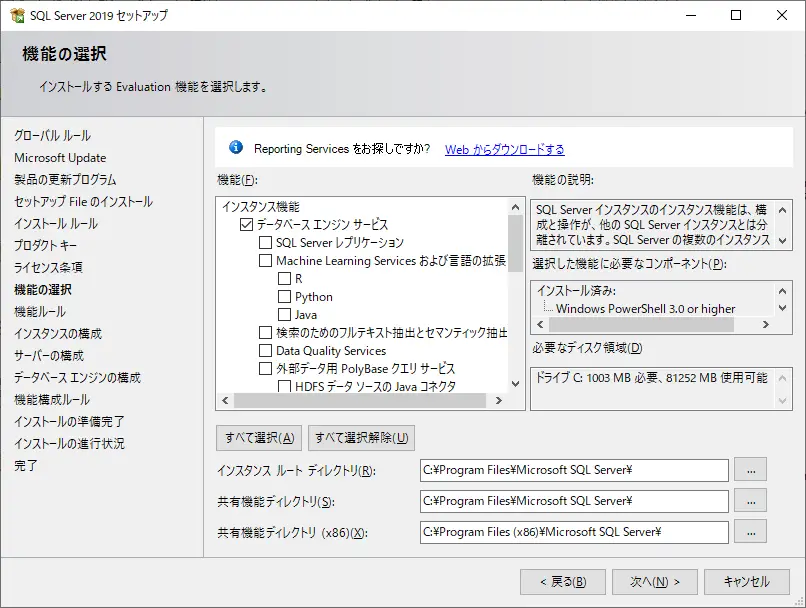Click < 戻る(B) button

coord(563,582)
